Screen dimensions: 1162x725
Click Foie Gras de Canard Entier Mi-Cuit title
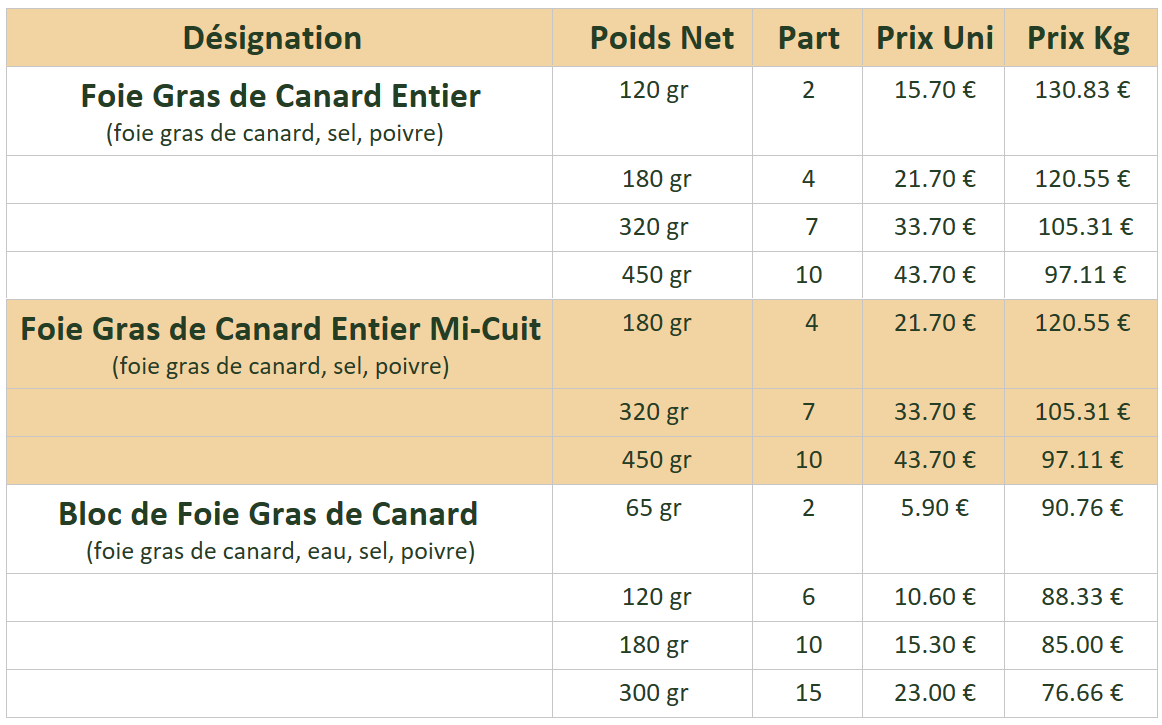point(280,329)
